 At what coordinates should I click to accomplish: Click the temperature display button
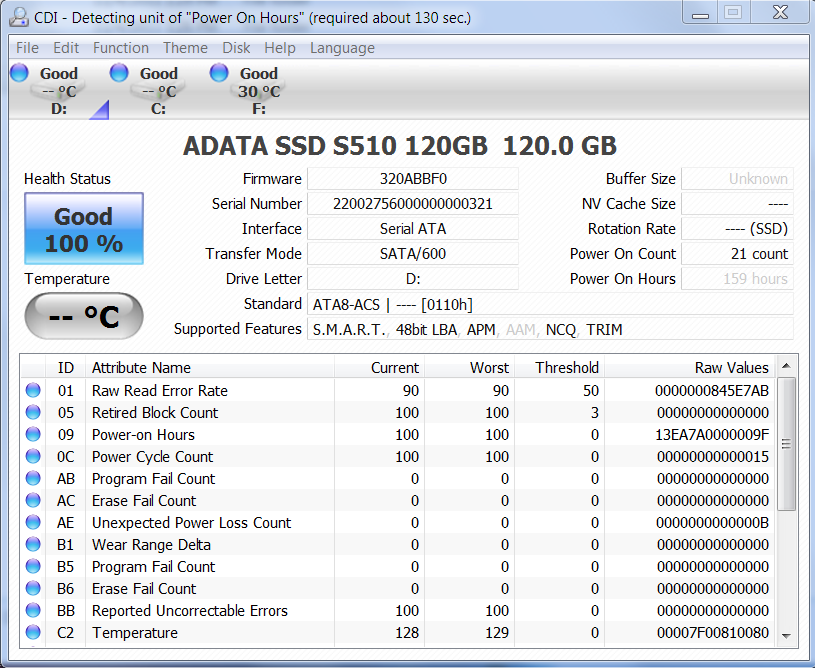coord(84,317)
